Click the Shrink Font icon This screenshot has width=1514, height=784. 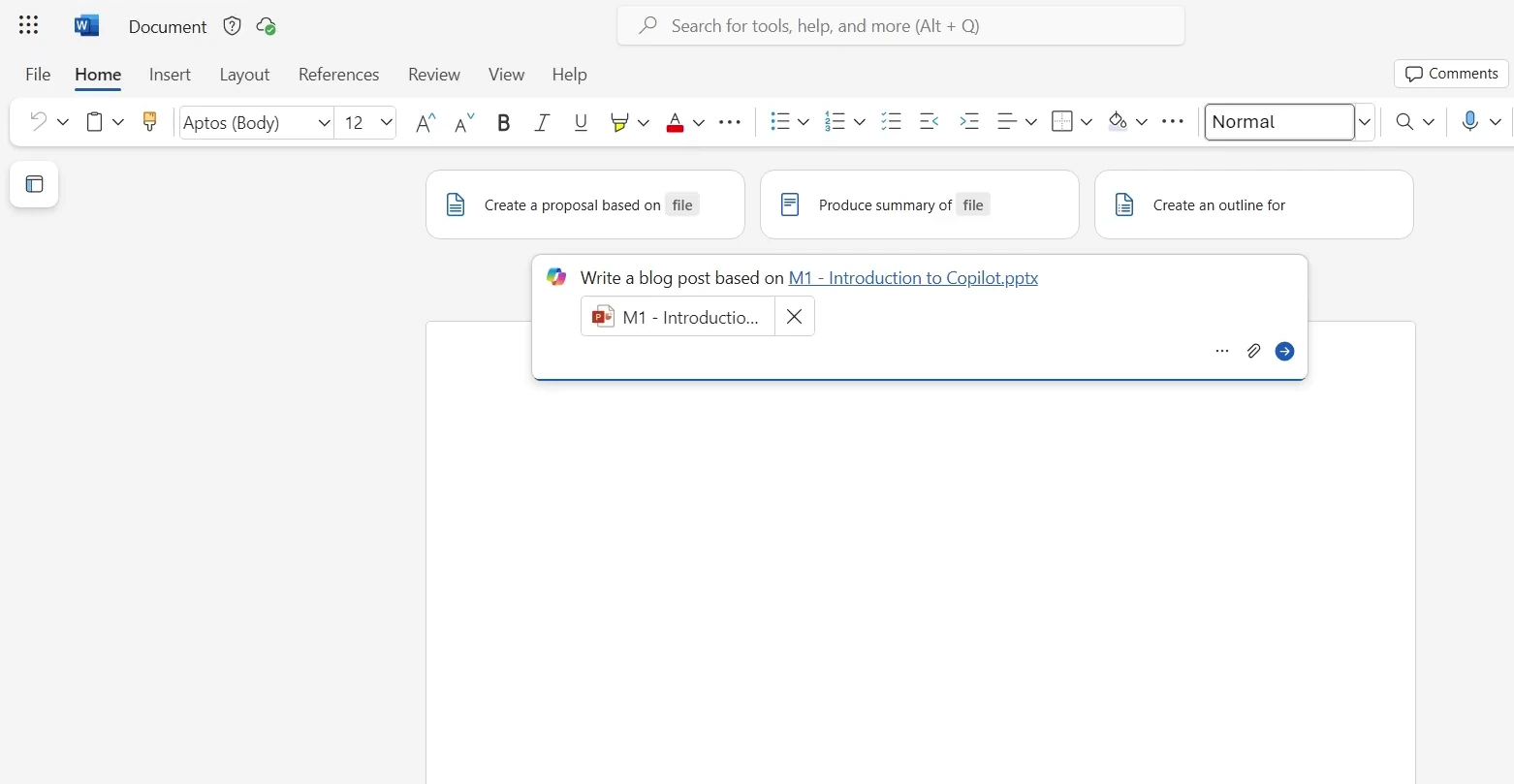click(x=464, y=122)
